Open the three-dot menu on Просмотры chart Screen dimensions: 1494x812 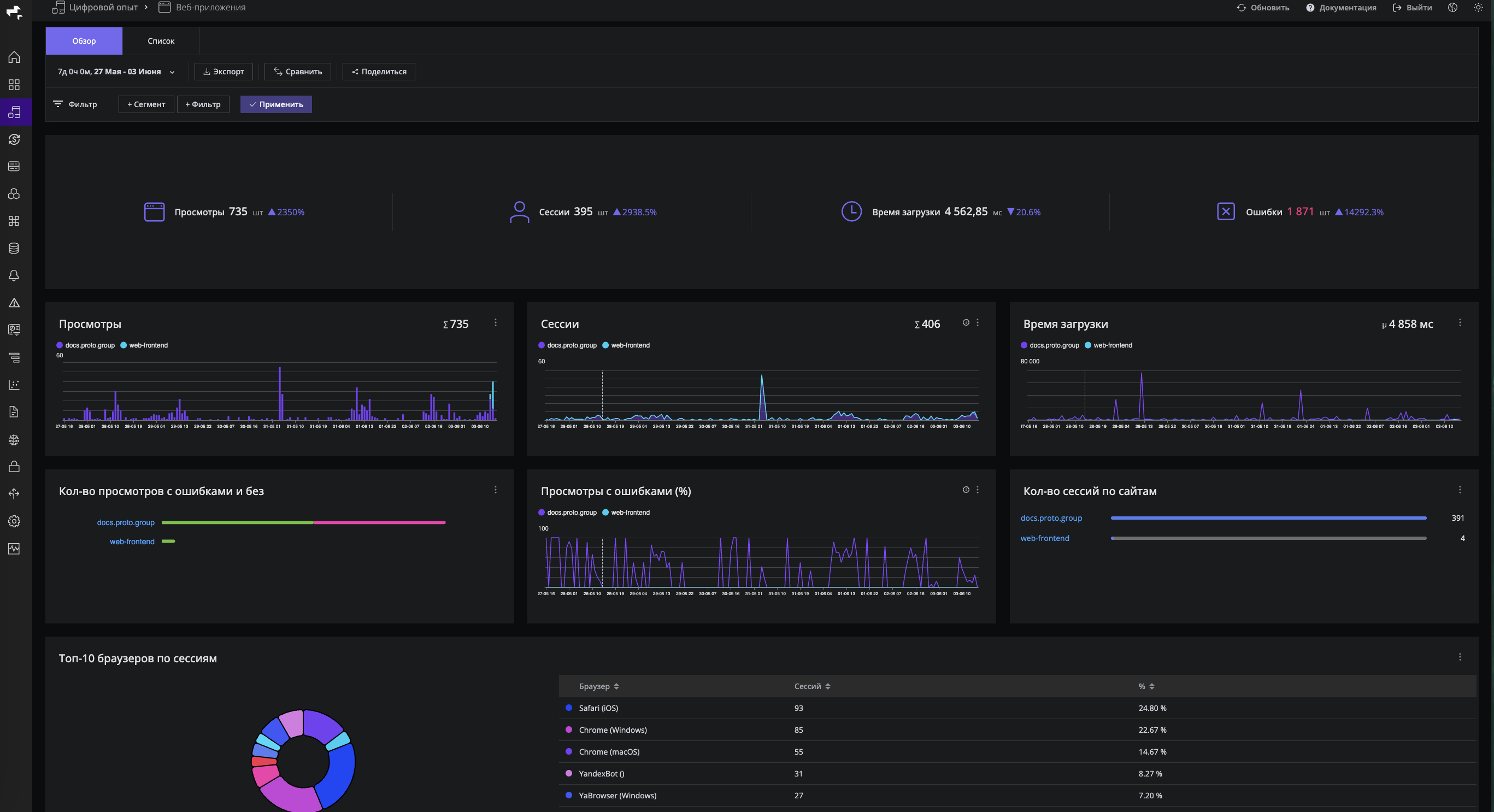click(x=495, y=322)
